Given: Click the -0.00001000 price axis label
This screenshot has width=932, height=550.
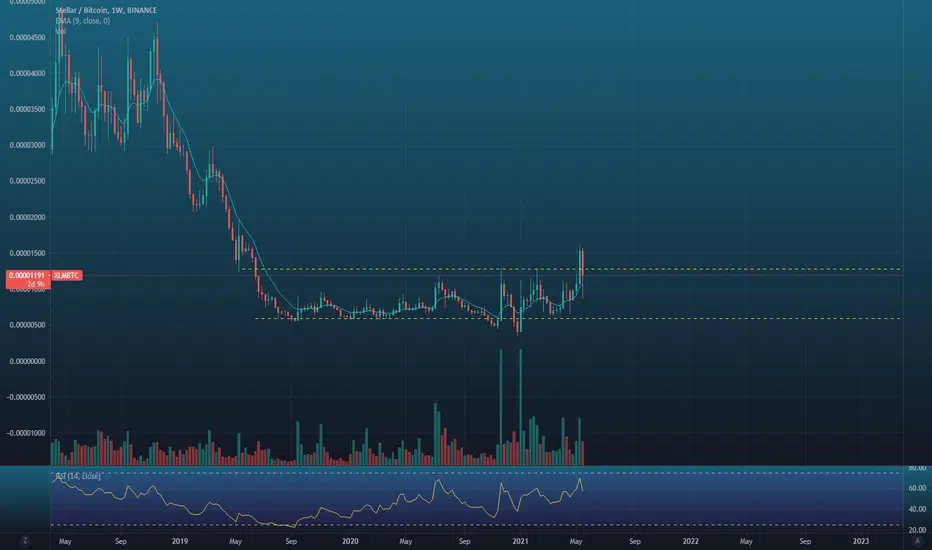Looking at the screenshot, I should [26, 433].
